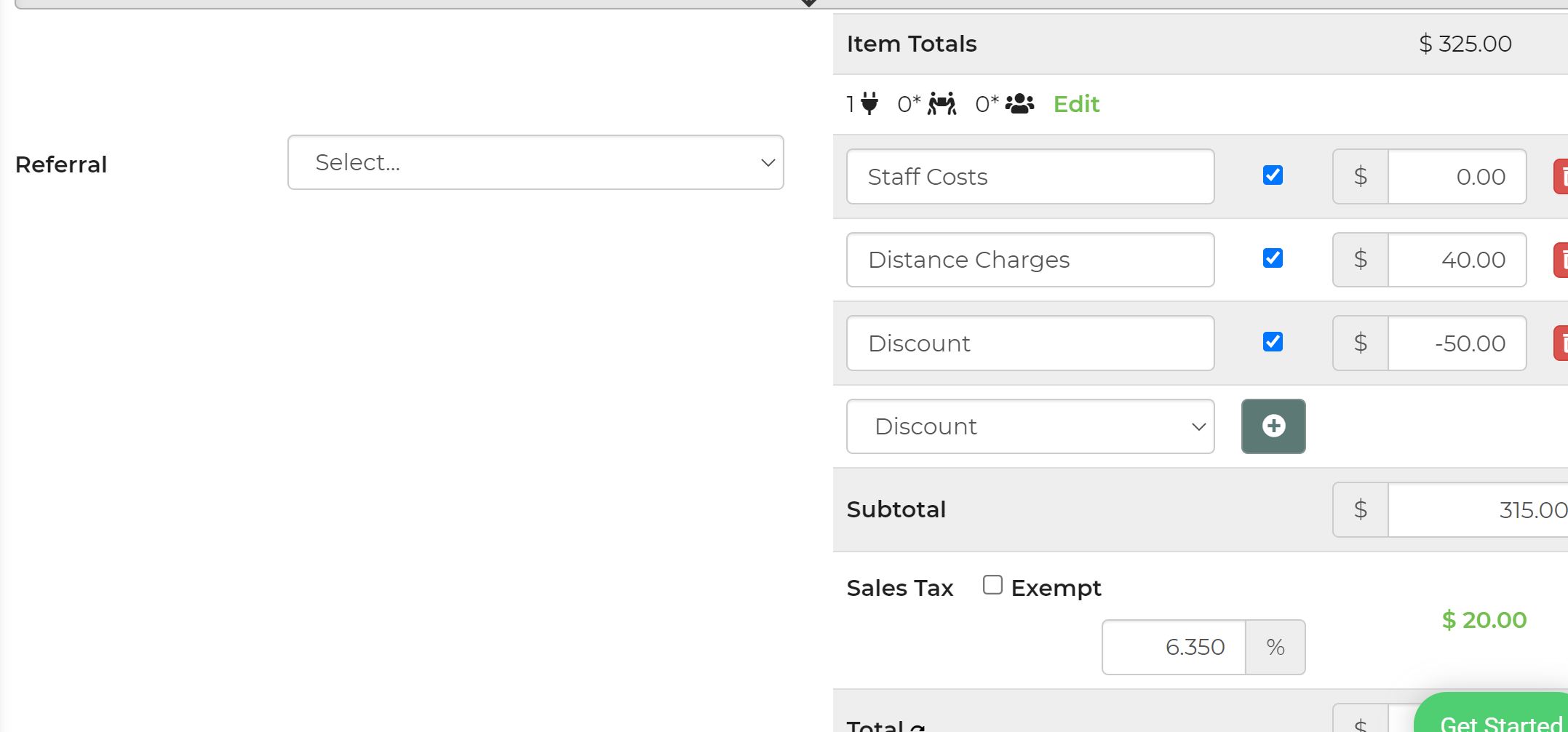Click the movers carrying staff icon
Screen dimensions: 1568x732
[x=942, y=104]
